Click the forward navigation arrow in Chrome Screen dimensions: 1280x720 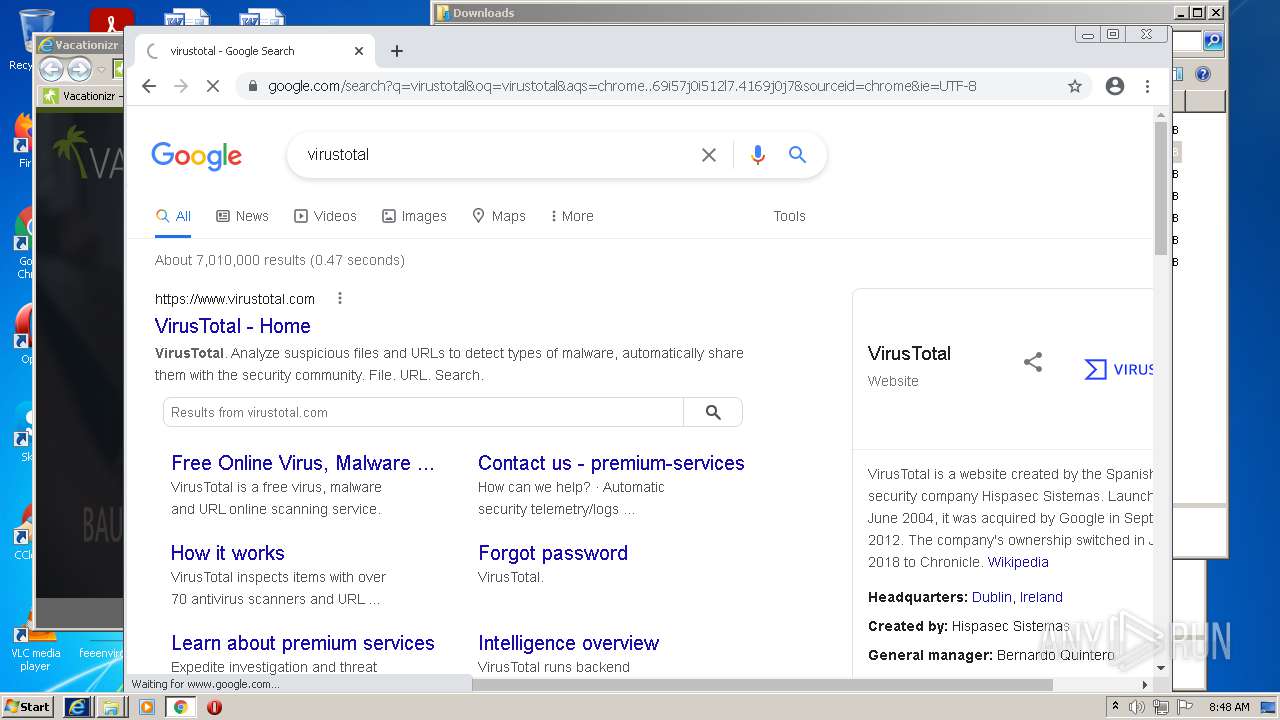pyautogui.click(x=181, y=86)
